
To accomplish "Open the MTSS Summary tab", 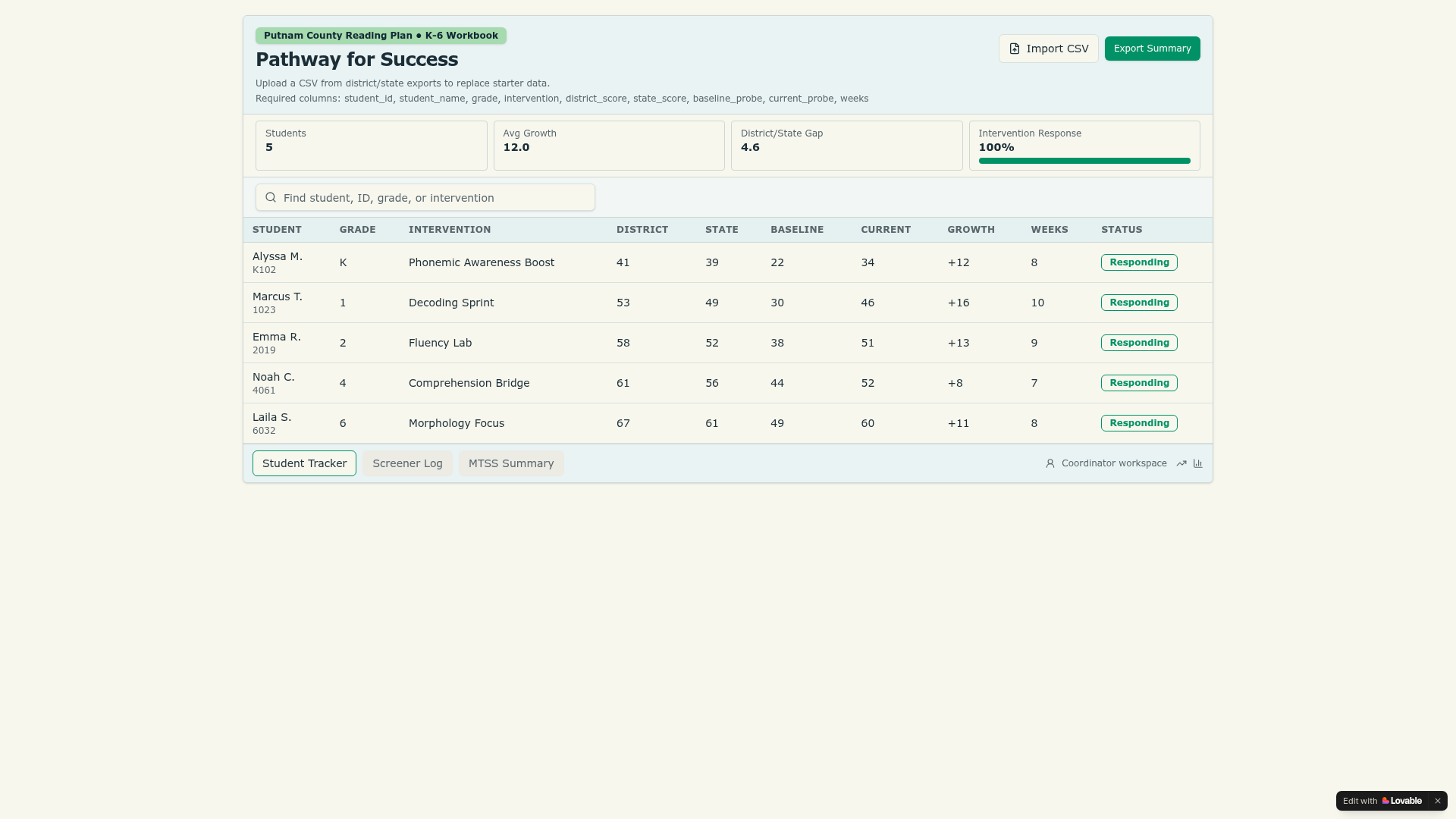I will point(511,463).
